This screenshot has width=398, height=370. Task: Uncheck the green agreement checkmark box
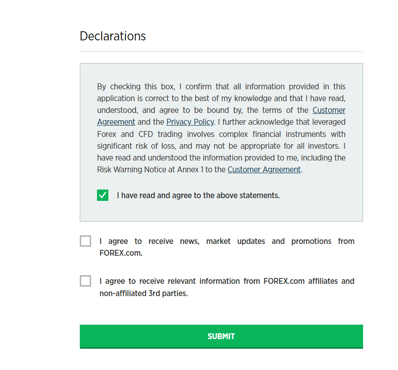103,195
